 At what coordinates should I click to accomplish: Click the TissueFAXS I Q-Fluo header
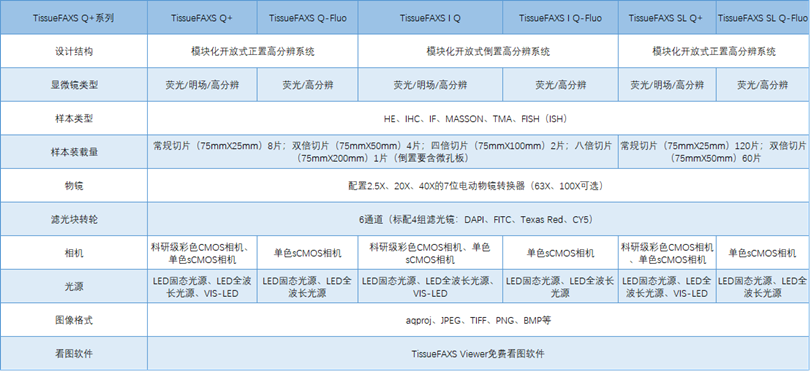click(x=560, y=18)
